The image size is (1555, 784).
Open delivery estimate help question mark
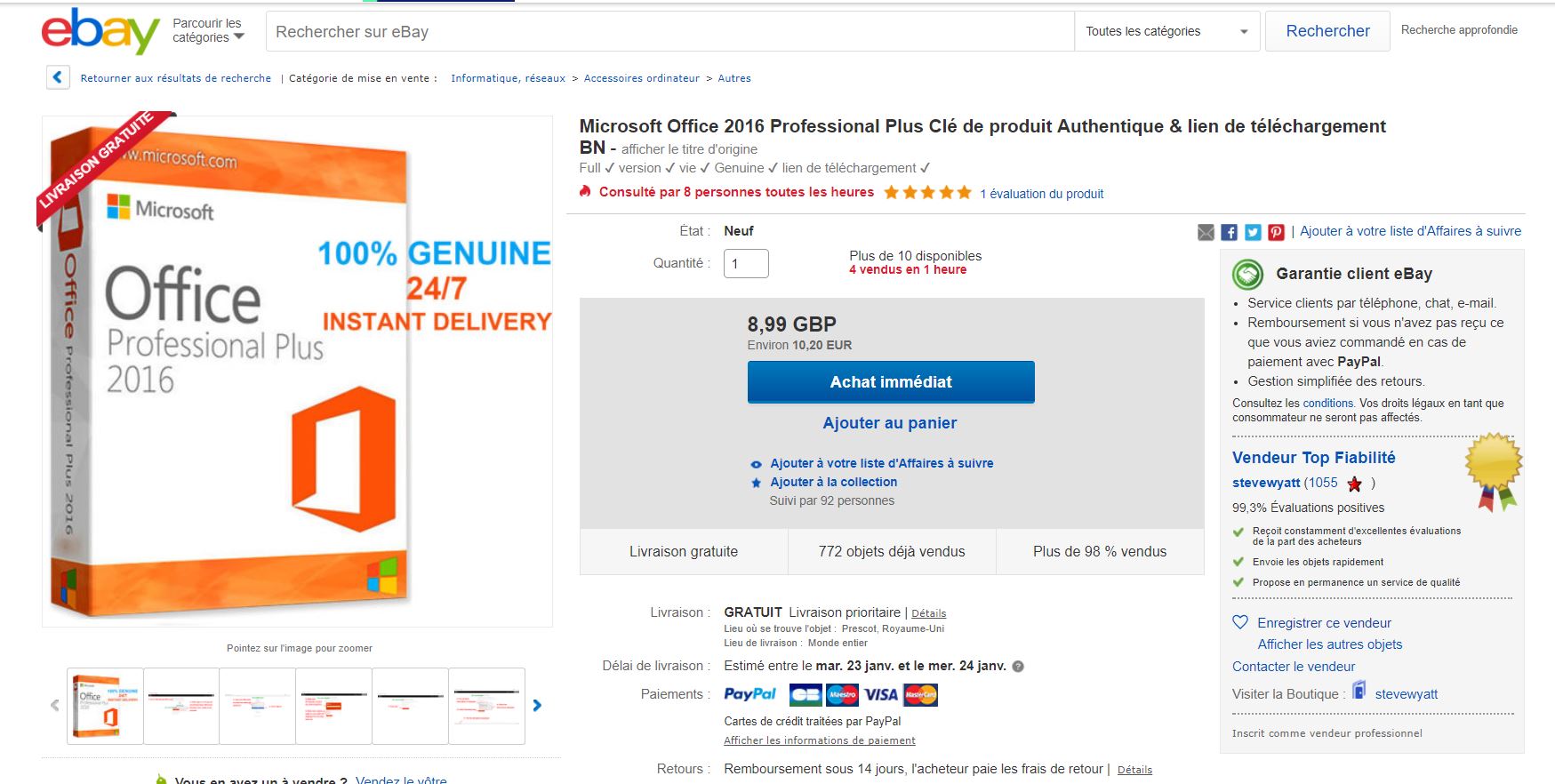tap(1018, 666)
